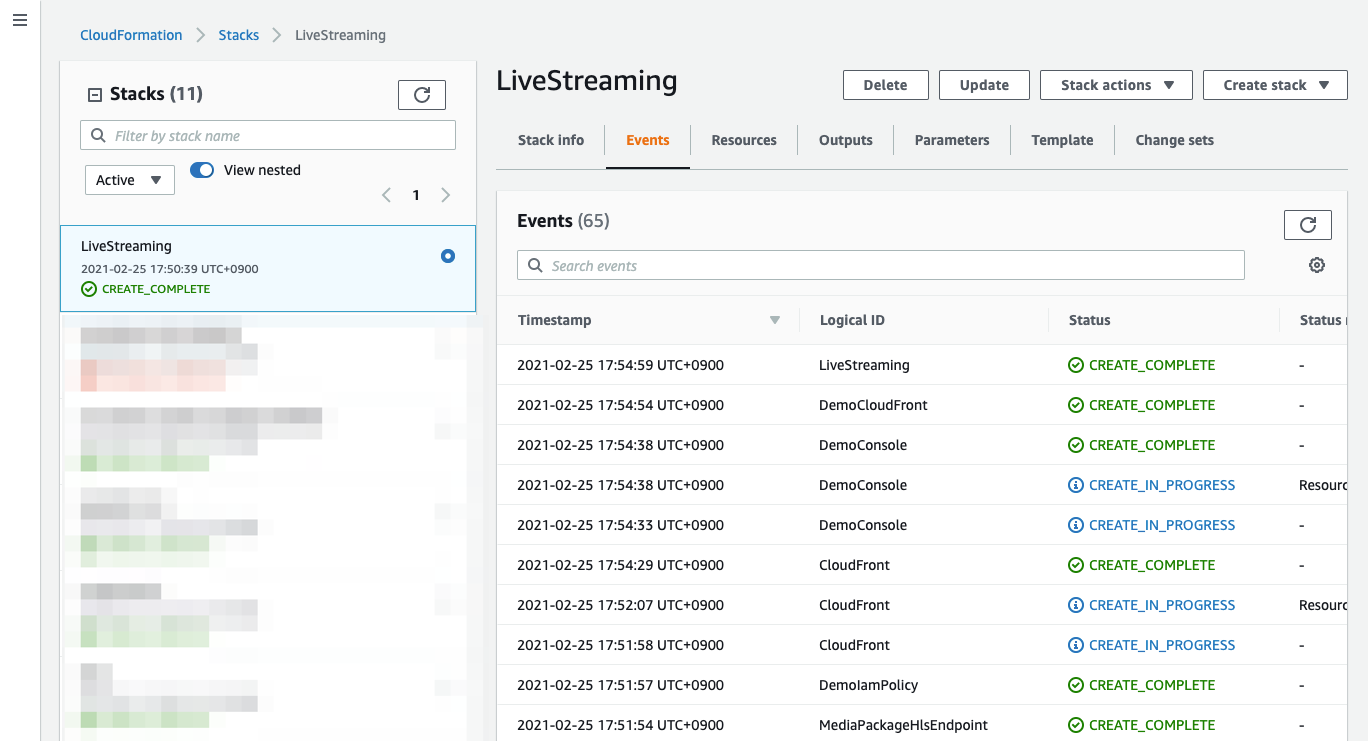Click page number 1 in stacks pagination
Viewport: 1368px width, 741px height.
click(x=416, y=195)
